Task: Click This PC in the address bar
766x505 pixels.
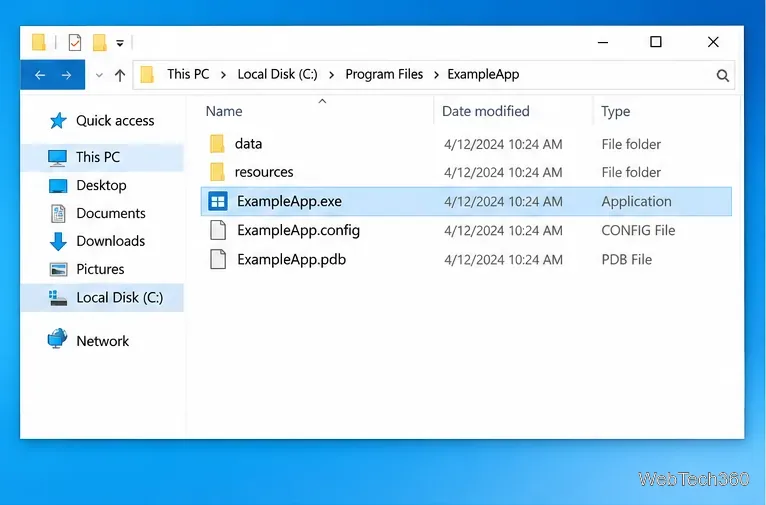Action: pyautogui.click(x=188, y=74)
